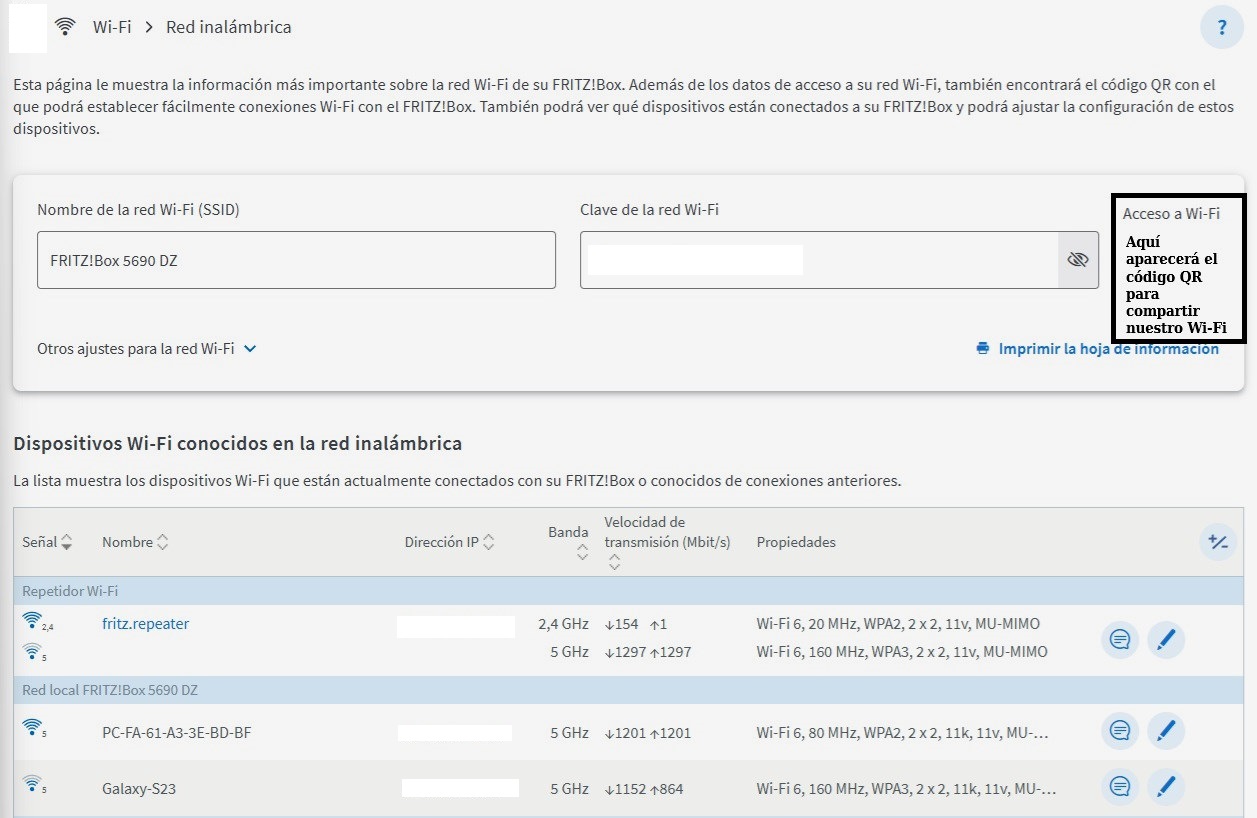The width and height of the screenshot is (1257, 818).
Task: Click the SSID name input field
Action: 296,260
